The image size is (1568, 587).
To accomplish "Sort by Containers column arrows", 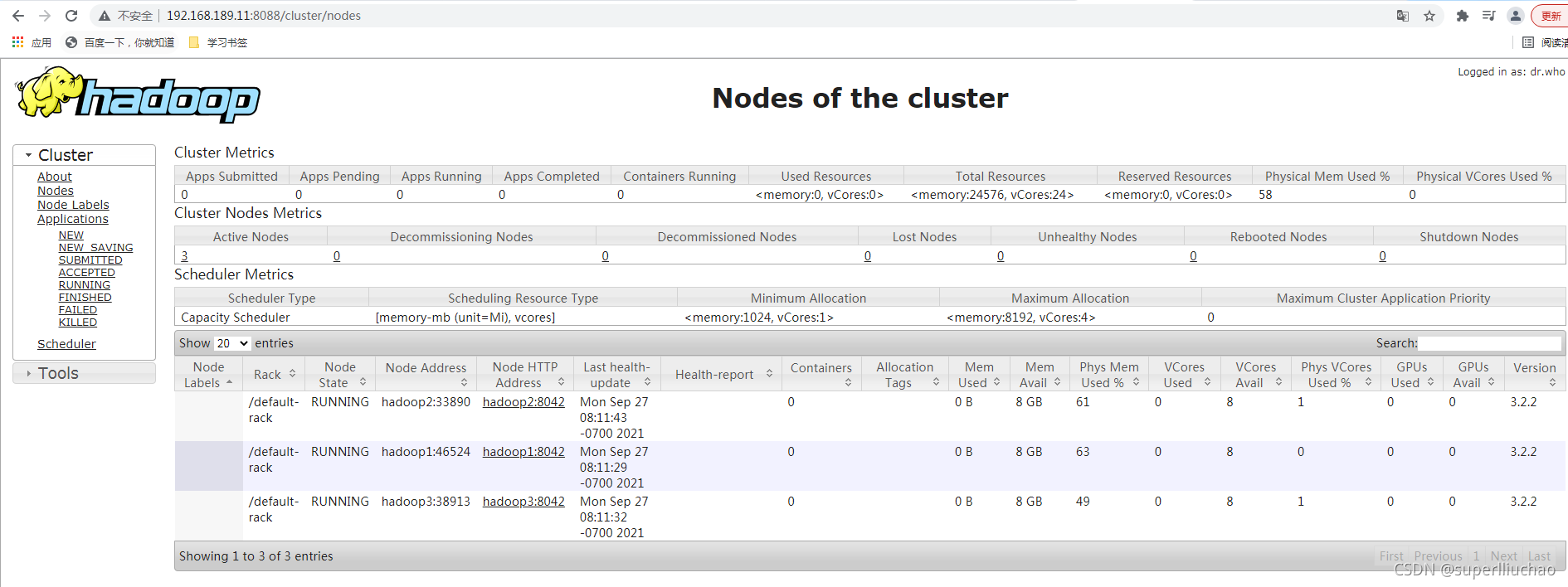I will coord(848,382).
